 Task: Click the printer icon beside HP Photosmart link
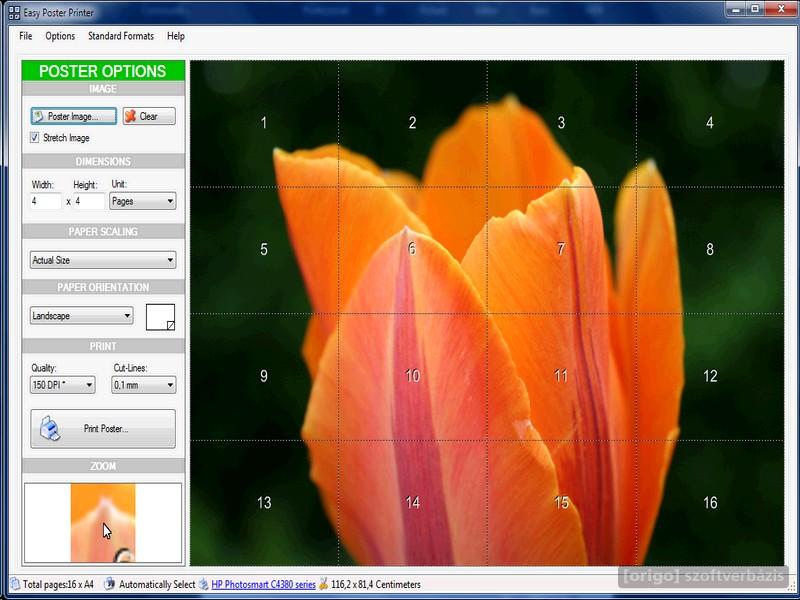coord(204,584)
